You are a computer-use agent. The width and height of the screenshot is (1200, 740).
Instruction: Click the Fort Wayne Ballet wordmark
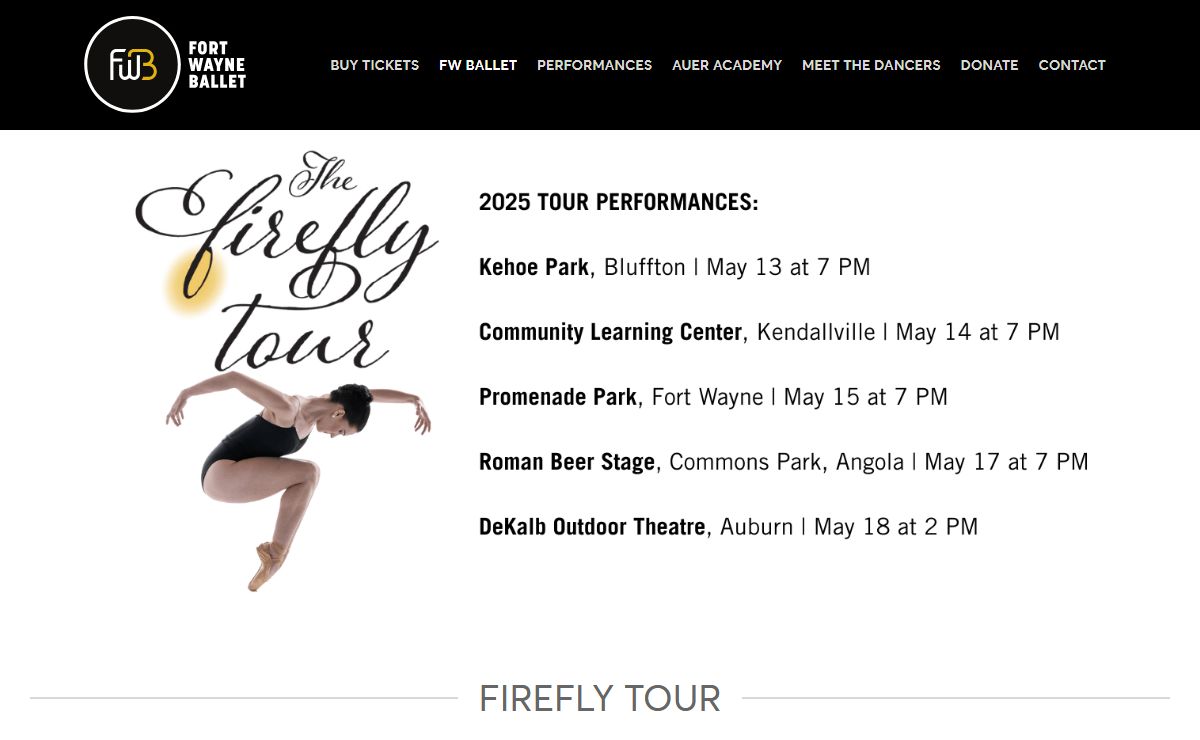pos(217,65)
